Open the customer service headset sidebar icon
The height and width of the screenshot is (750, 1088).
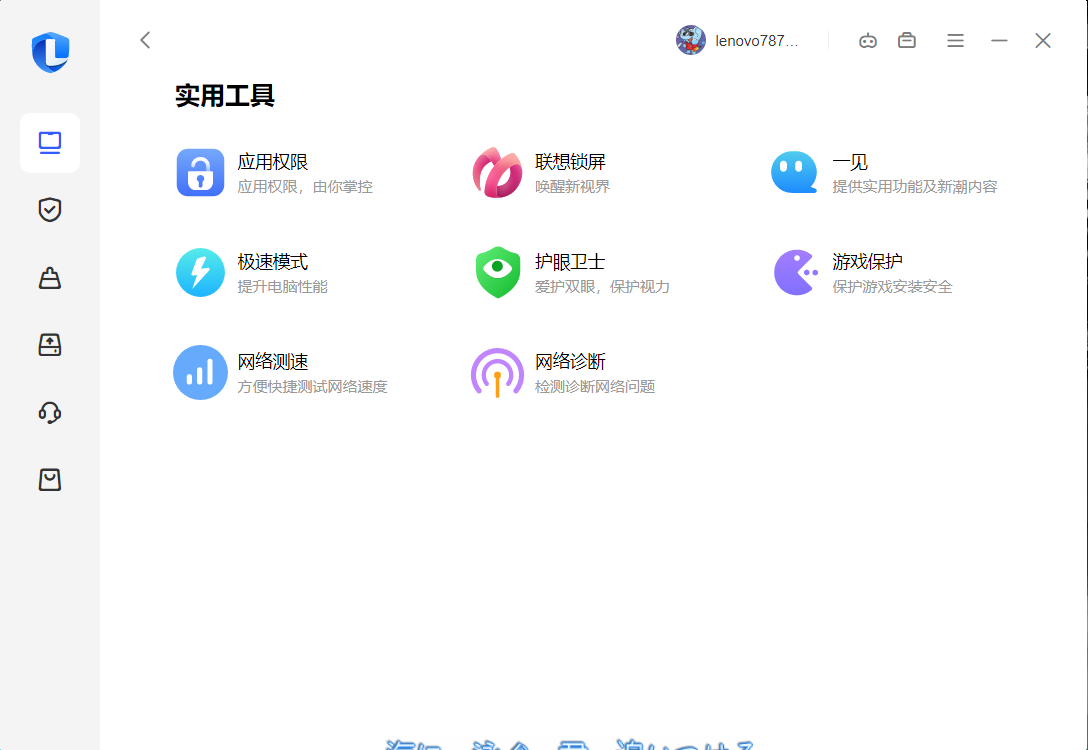tap(50, 412)
